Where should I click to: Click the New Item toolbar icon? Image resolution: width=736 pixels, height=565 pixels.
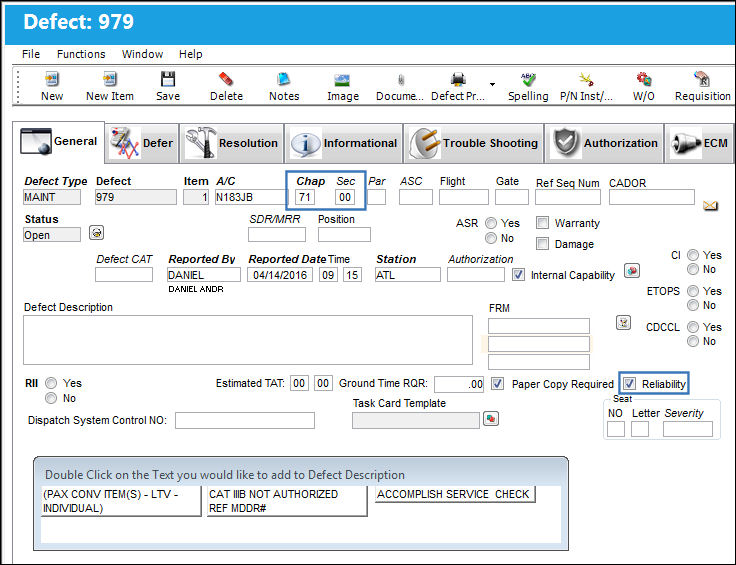click(109, 79)
